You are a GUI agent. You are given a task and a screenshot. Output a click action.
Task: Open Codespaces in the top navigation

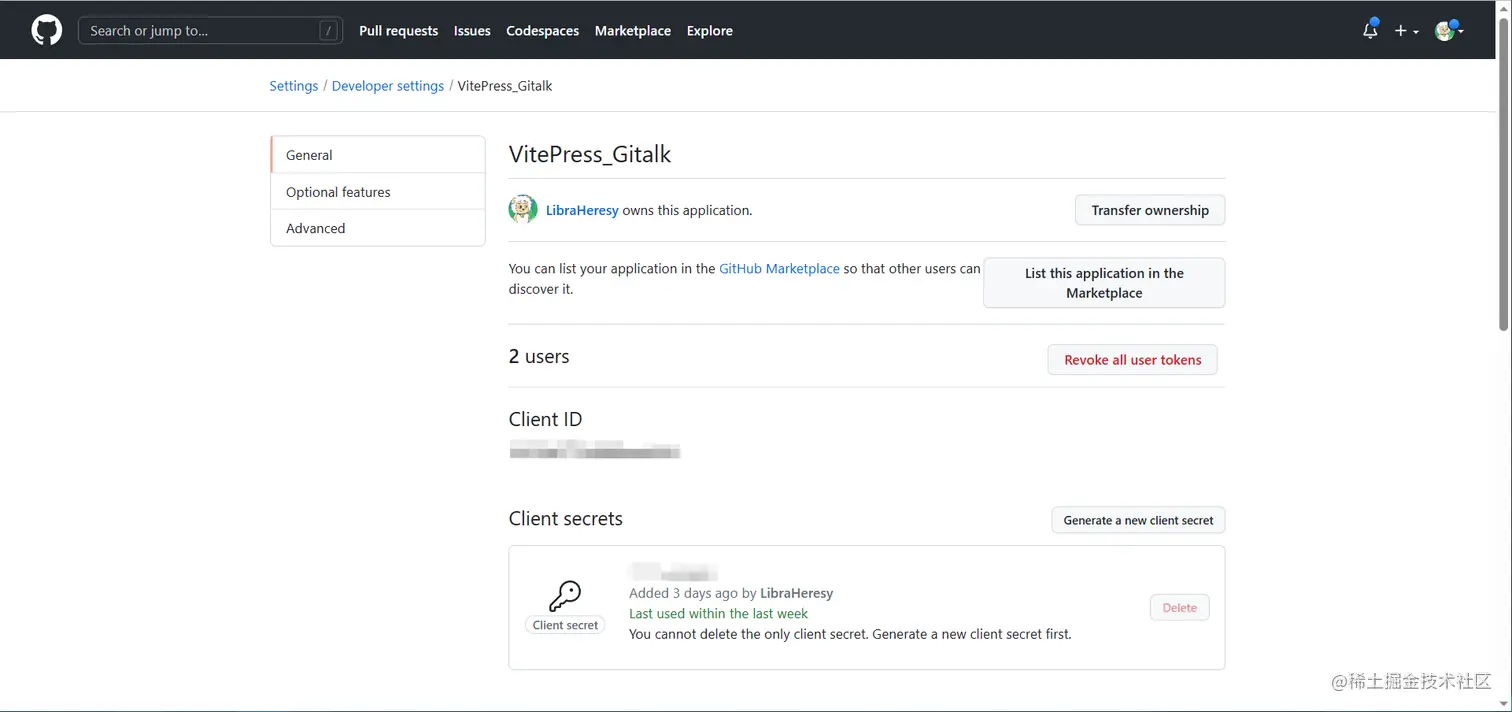[x=542, y=31]
